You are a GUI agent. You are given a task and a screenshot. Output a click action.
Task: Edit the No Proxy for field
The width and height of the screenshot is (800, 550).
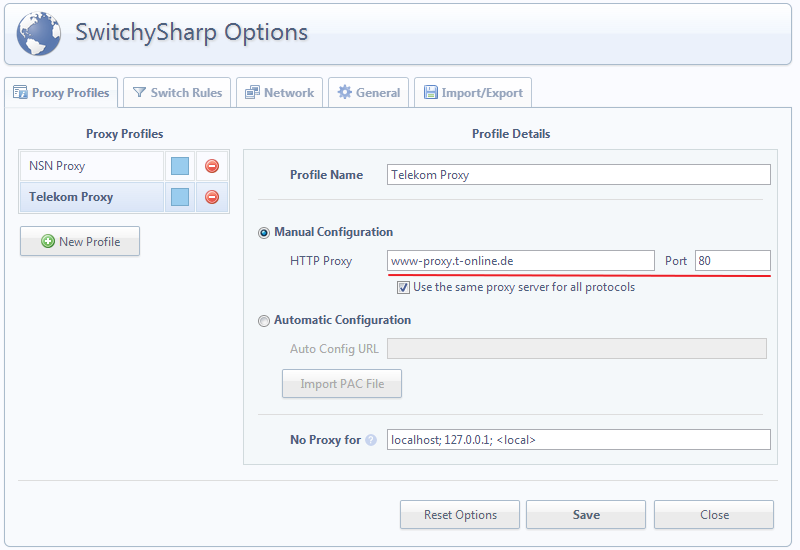point(579,440)
